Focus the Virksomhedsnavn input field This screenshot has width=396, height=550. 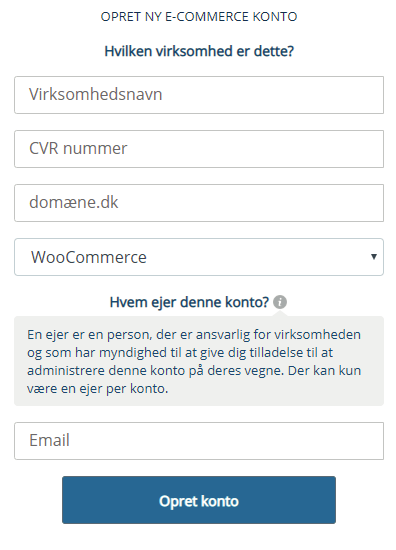[x=199, y=95]
